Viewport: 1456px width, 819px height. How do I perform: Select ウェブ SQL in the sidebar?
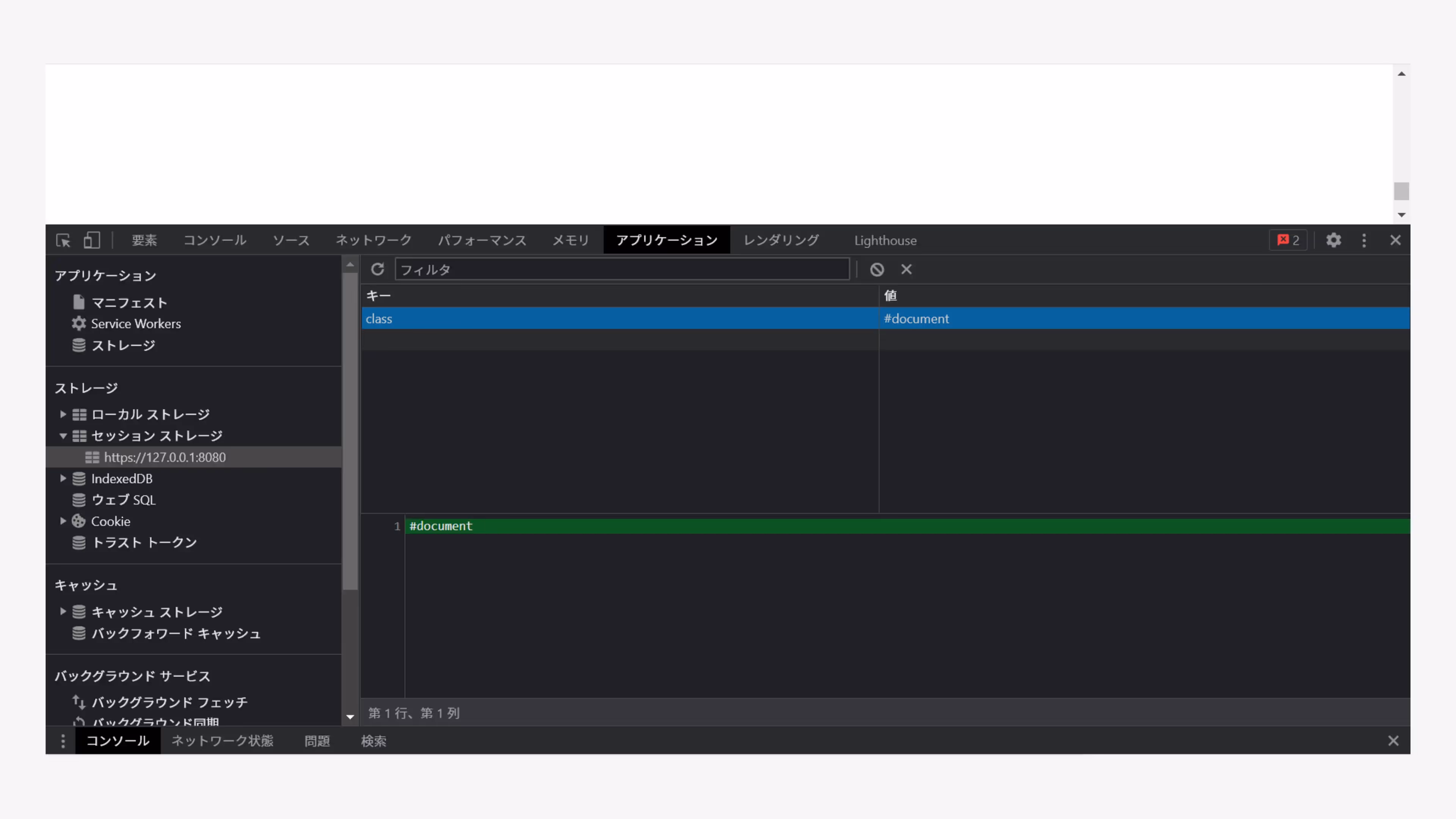pos(123,500)
